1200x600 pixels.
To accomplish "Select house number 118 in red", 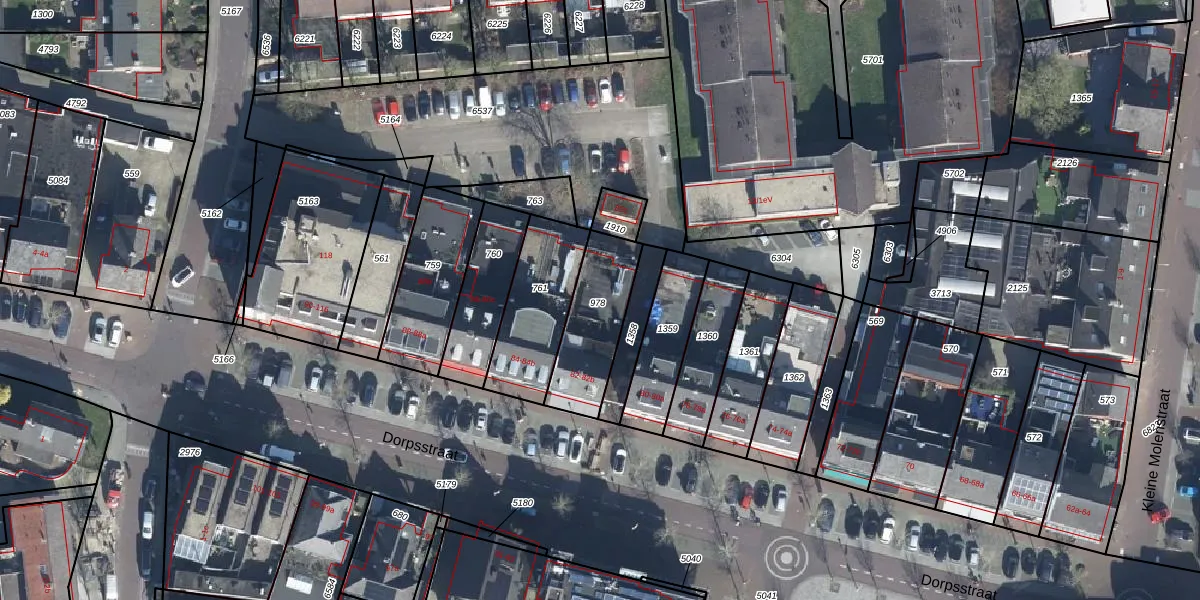I will tap(325, 256).
